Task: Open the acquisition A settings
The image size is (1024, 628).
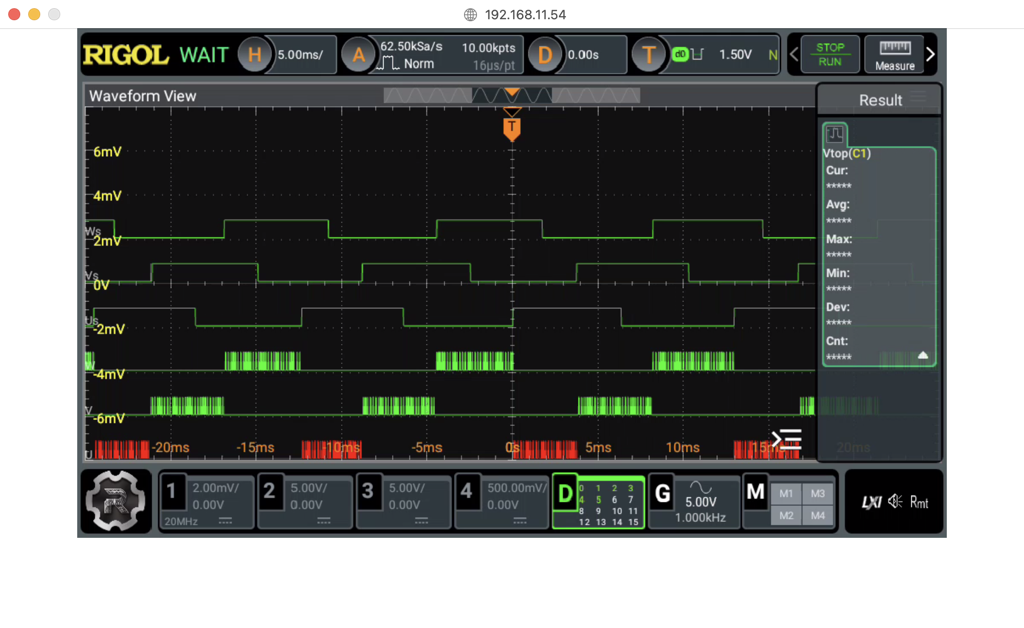Action: (x=359, y=55)
